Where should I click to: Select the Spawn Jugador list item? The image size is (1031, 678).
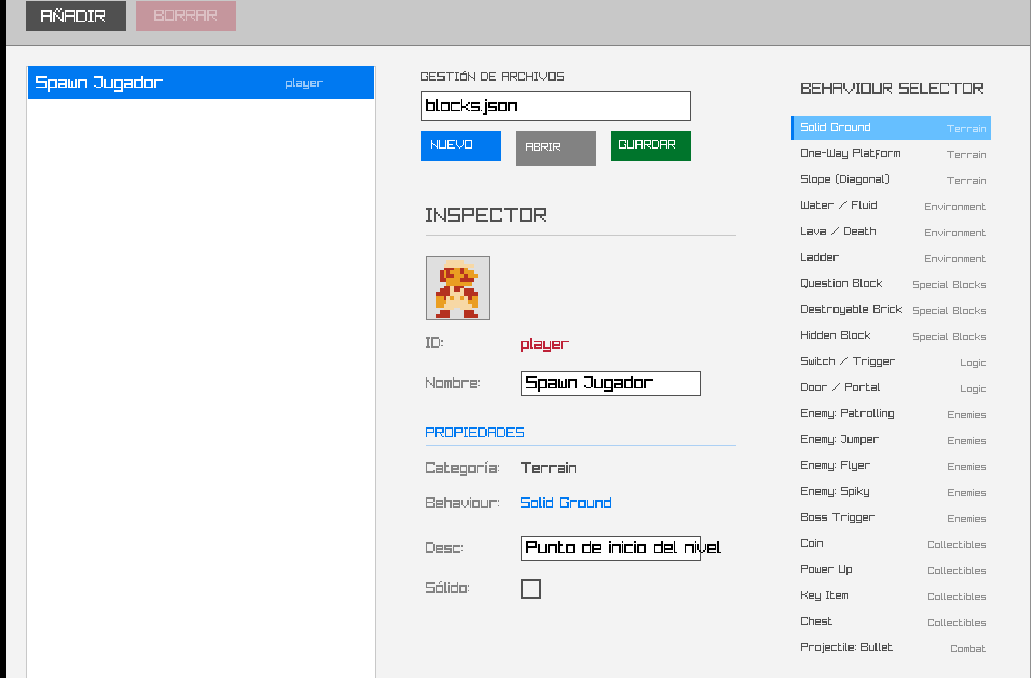pos(201,83)
